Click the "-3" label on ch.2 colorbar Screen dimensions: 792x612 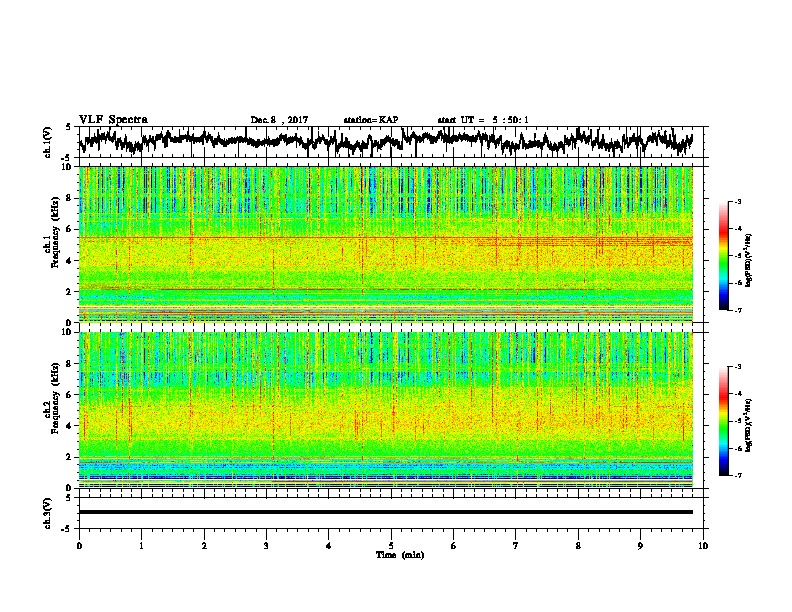(738, 367)
